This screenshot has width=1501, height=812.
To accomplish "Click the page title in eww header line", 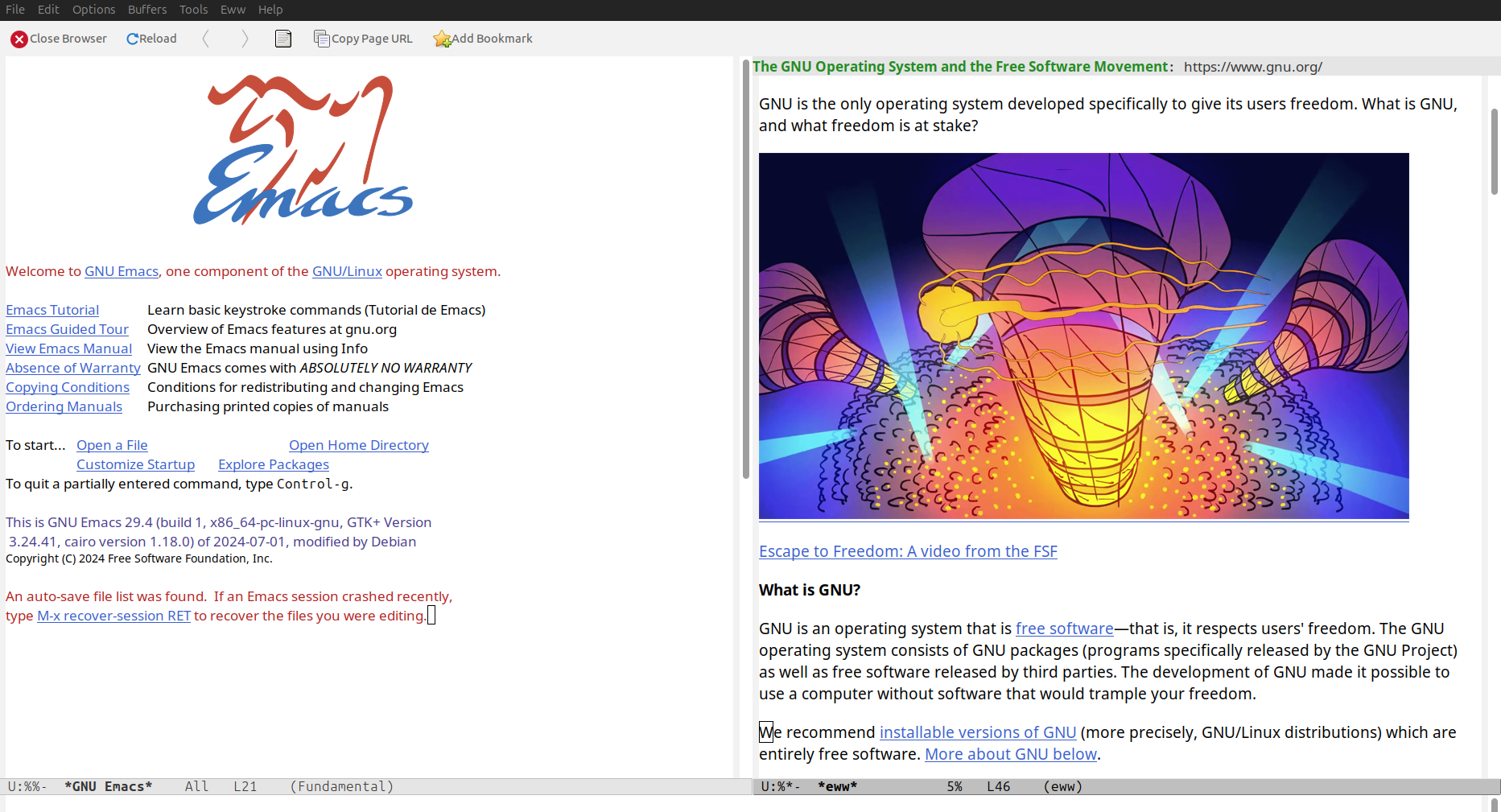I will pos(960,67).
